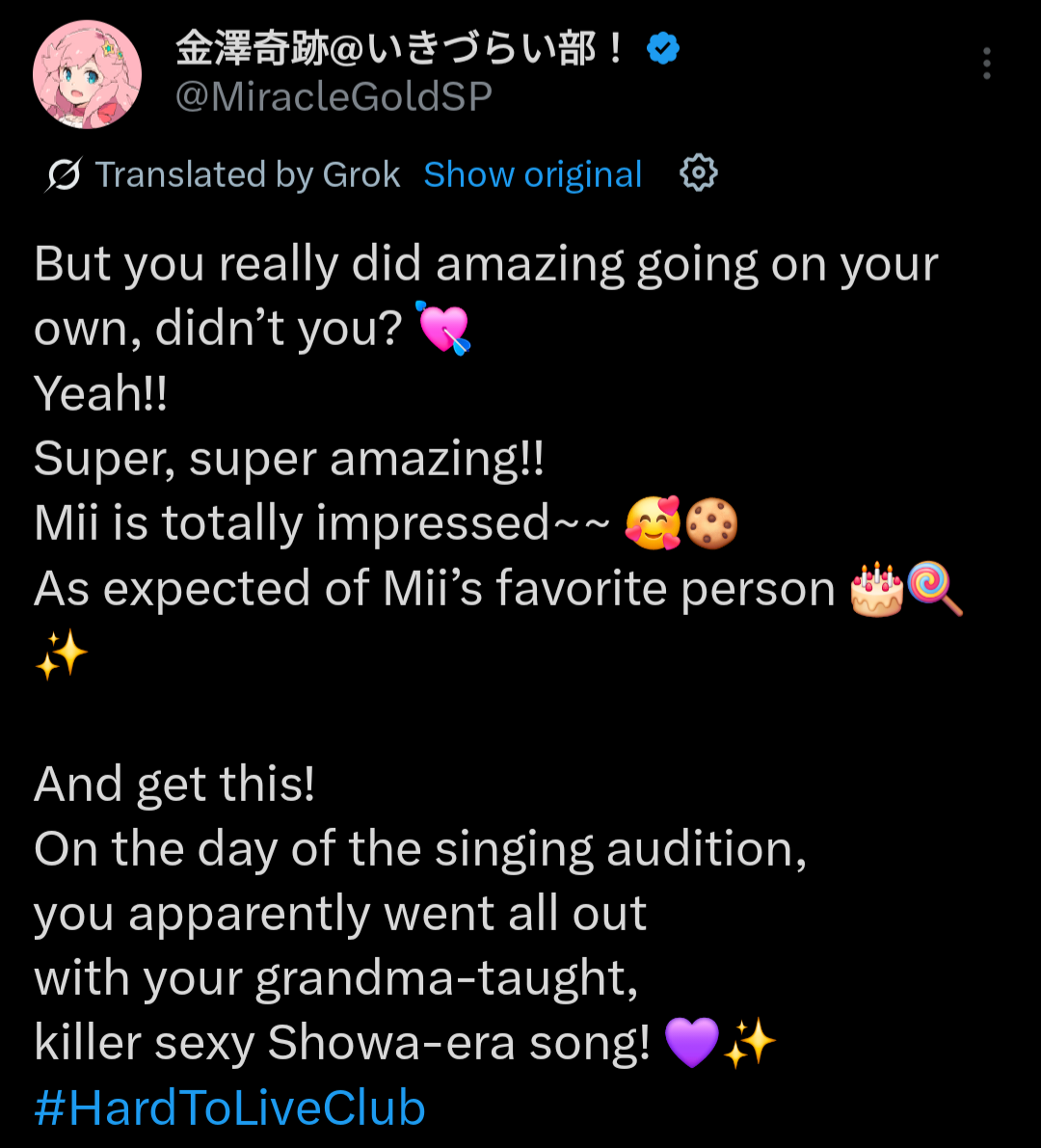Click the sparkles emoji after the purple heart
The height and width of the screenshot is (1148, 1041).
click(750, 1044)
